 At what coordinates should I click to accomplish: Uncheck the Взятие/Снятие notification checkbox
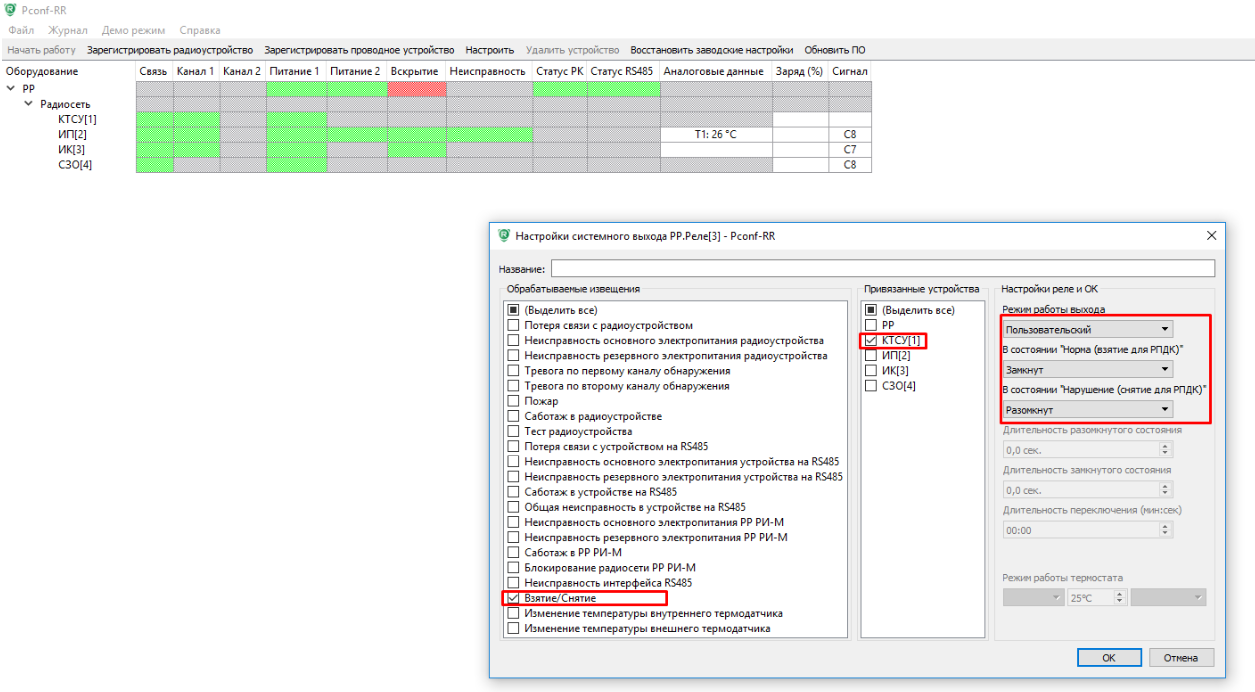click(x=514, y=598)
